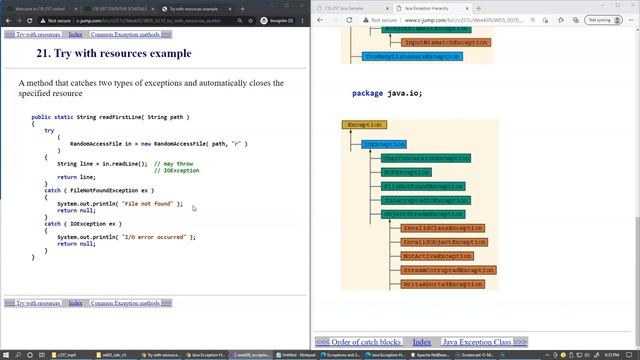Open the Windows Start menu

6,355
